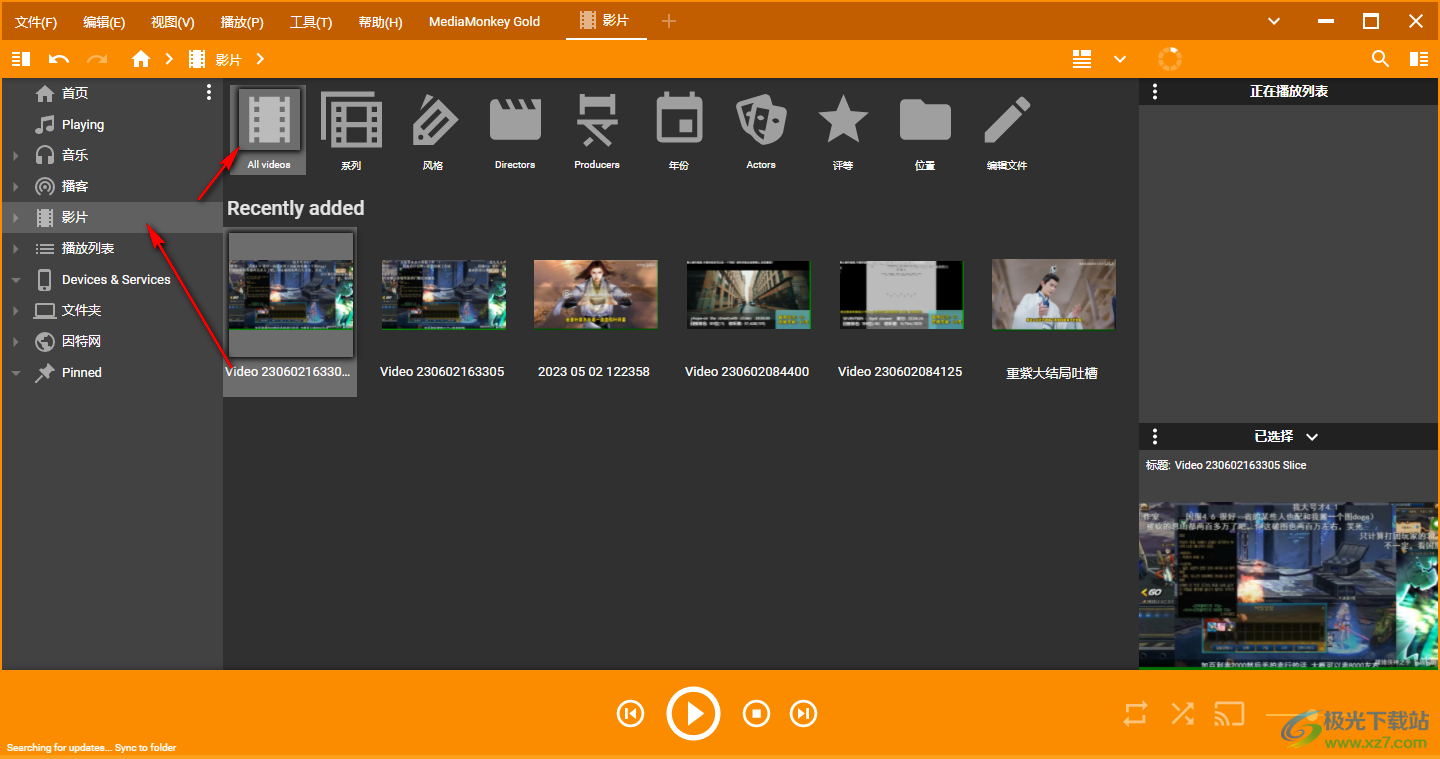The width and height of the screenshot is (1440, 759).
Task: Select the 重紫大结局吐槽 video thumbnail
Action: (1053, 294)
